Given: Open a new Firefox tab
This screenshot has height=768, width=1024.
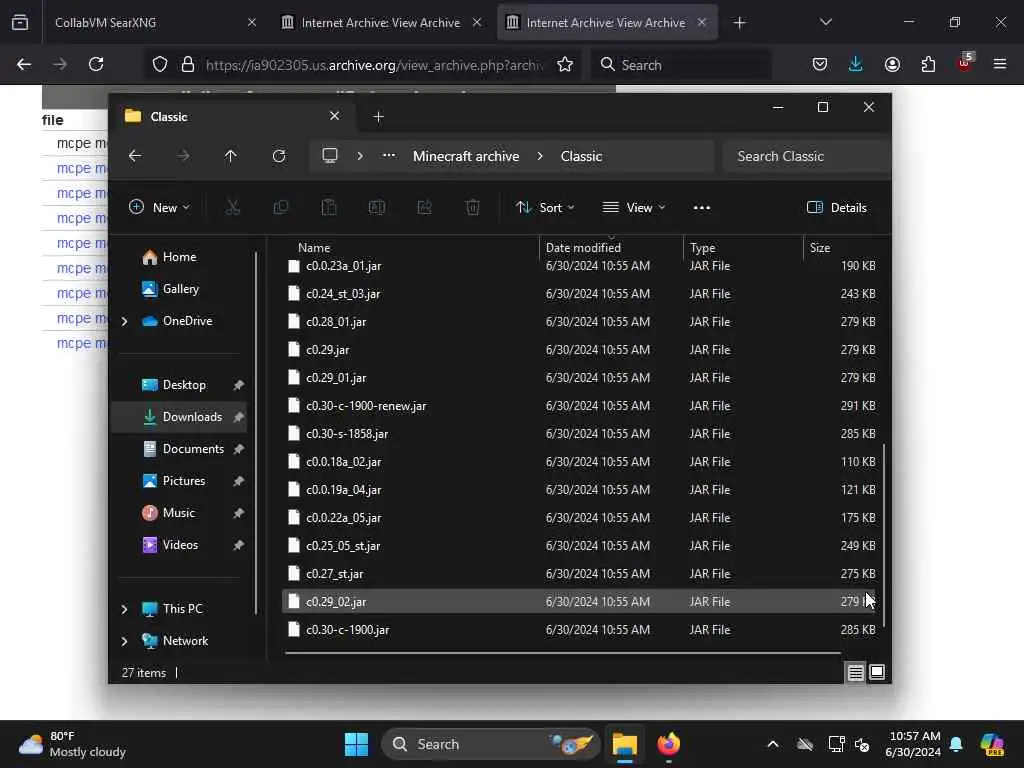Looking at the screenshot, I should (739, 23).
